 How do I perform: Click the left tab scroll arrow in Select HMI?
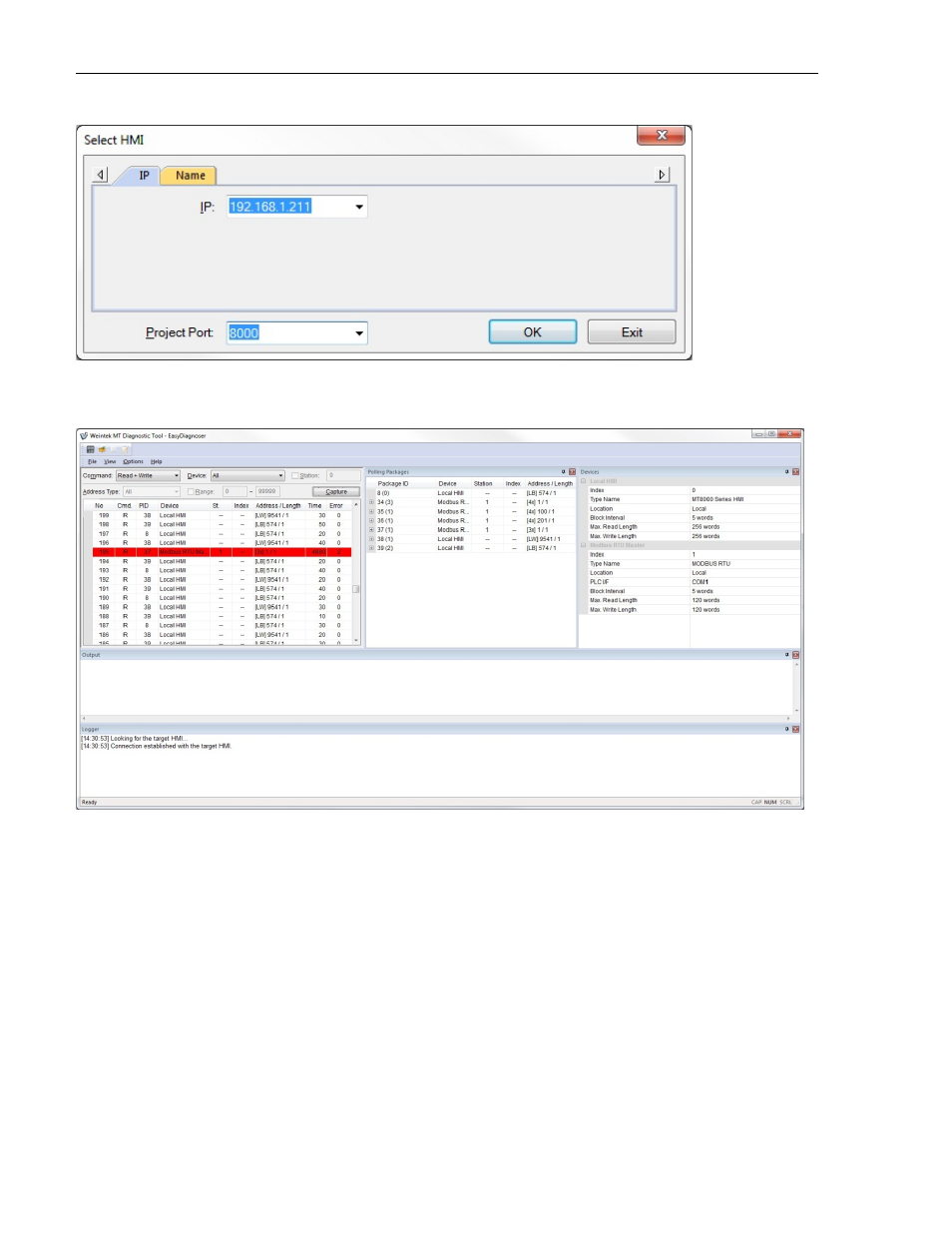click(x=101, y=175)
